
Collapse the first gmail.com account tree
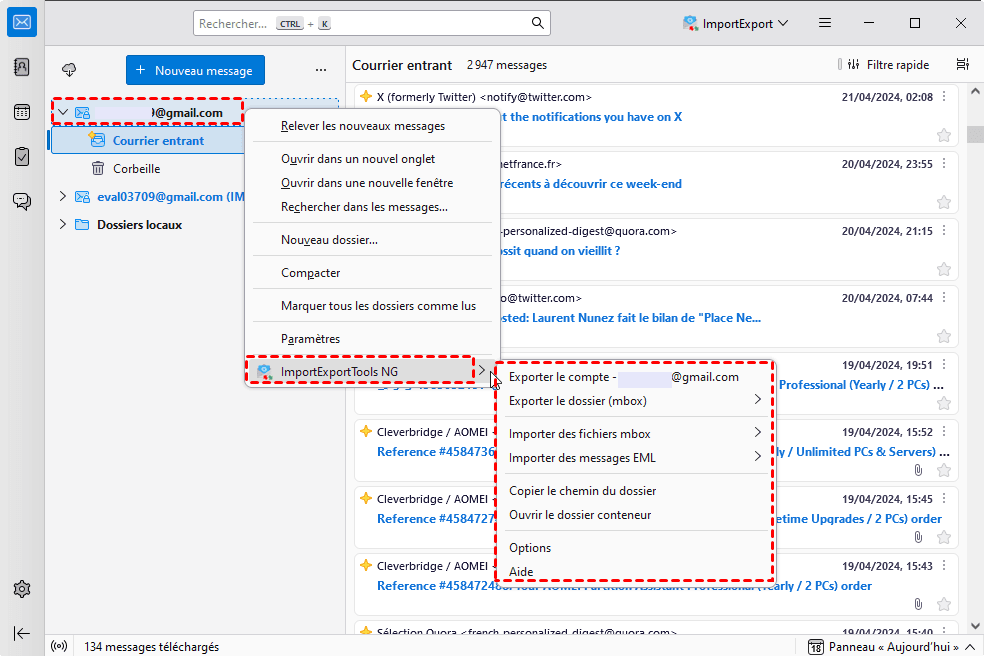point(63,112)
